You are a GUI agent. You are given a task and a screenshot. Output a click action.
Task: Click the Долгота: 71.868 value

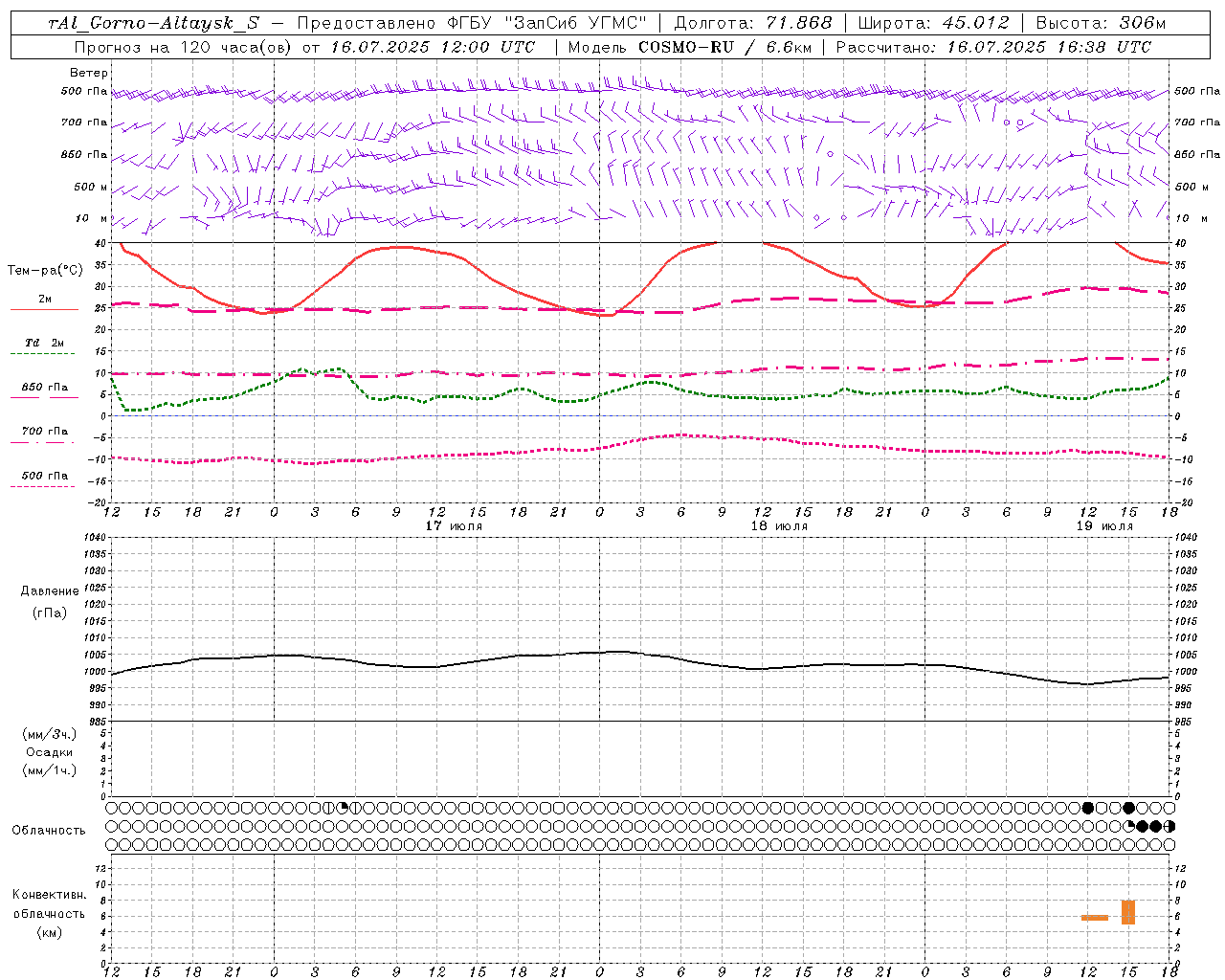(752, 23)
